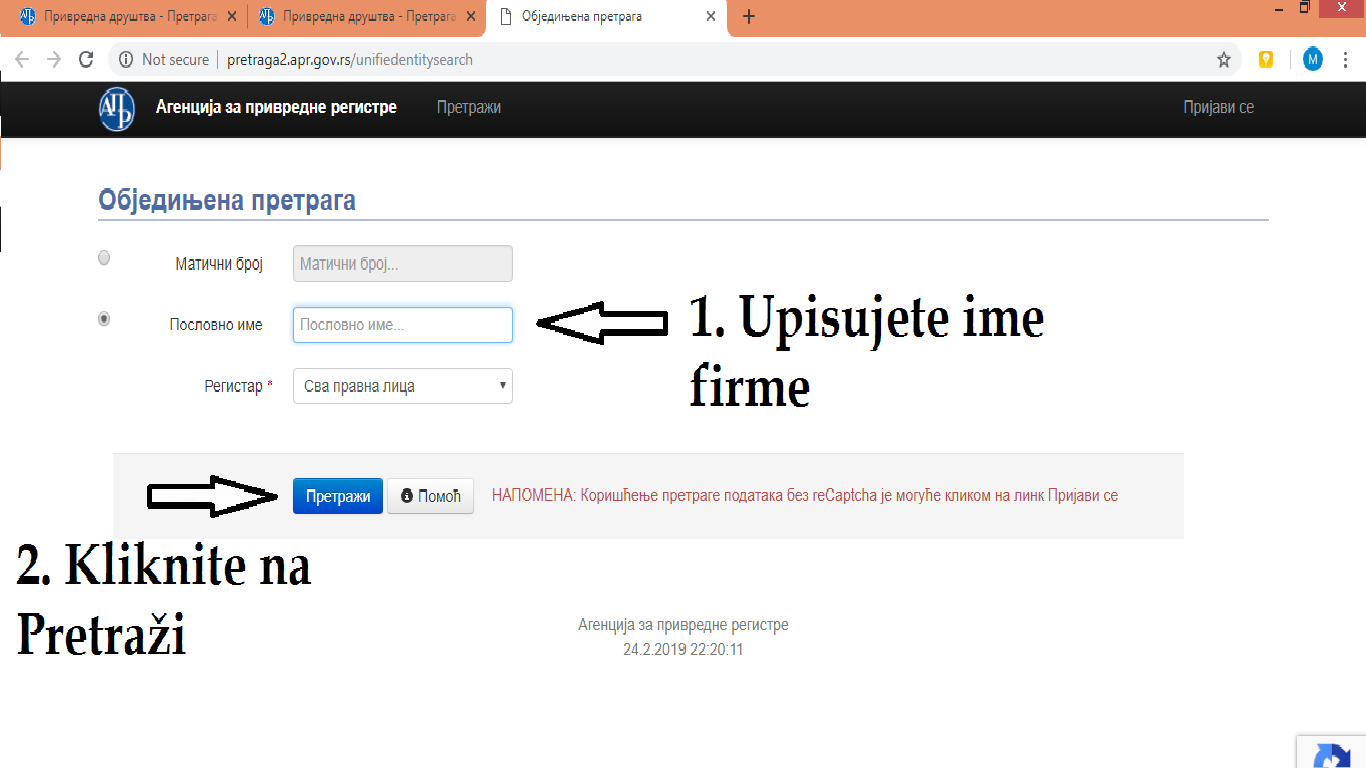The image size is (1366, 768).
Task: Open the profile avatar M icon
Action: coord(1313,60)
